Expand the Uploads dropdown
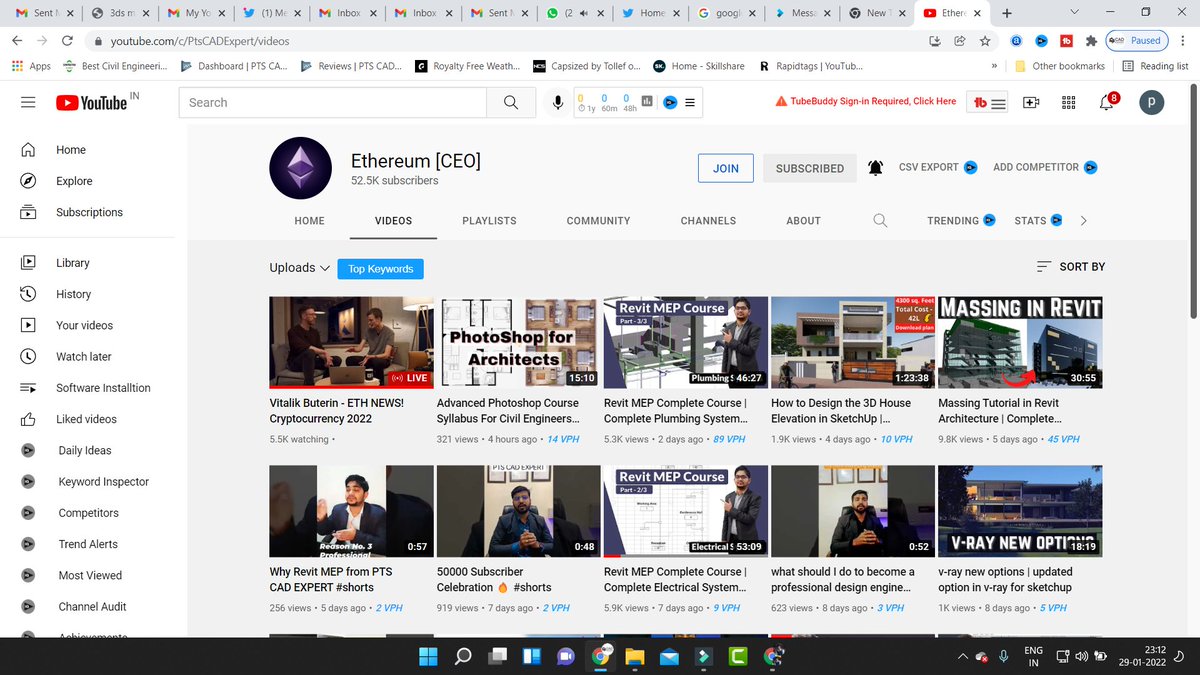 point(299,268)
